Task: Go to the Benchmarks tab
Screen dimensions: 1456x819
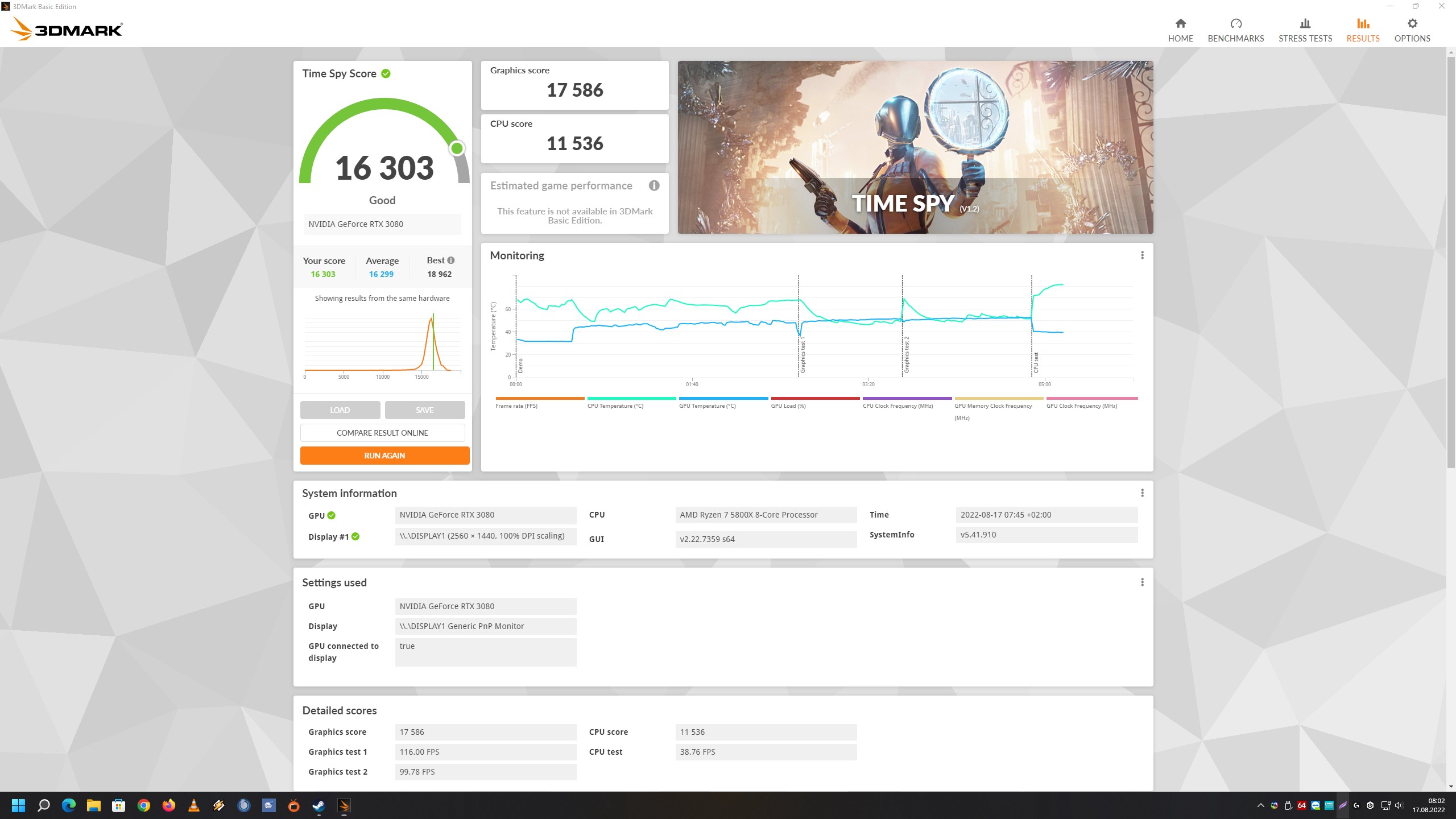Action: tap(1235, 30)
